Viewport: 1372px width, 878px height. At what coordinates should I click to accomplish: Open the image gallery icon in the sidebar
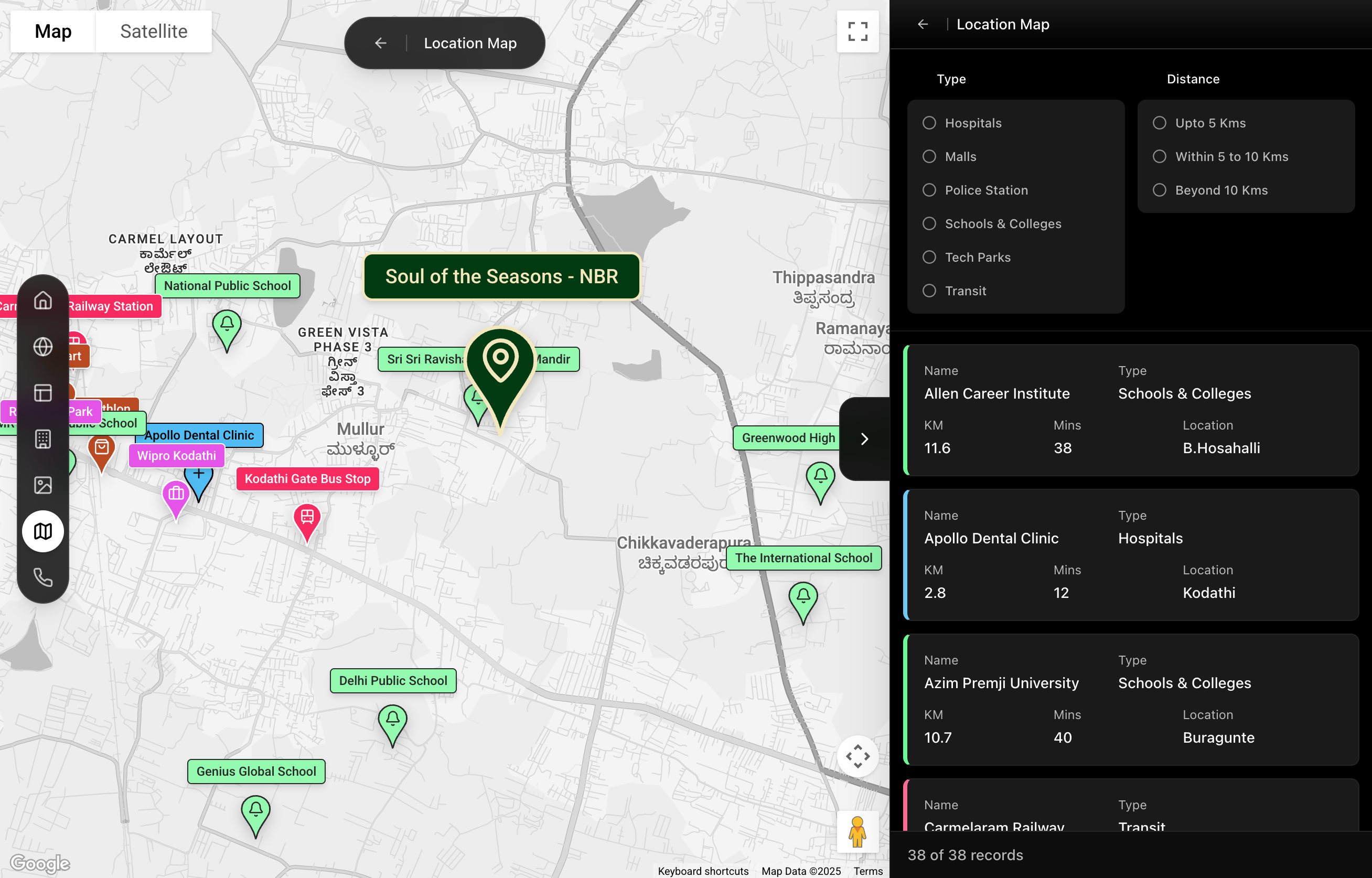[x=44, y=485]
